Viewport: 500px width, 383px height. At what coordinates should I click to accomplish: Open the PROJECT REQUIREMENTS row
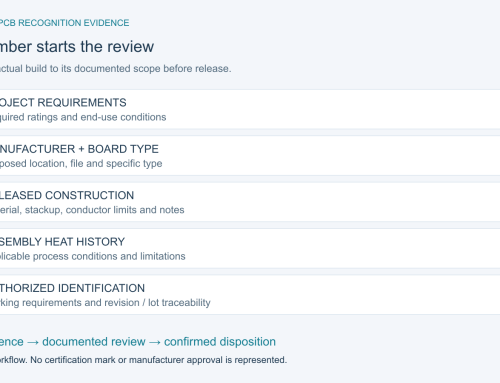pos(250,109)
